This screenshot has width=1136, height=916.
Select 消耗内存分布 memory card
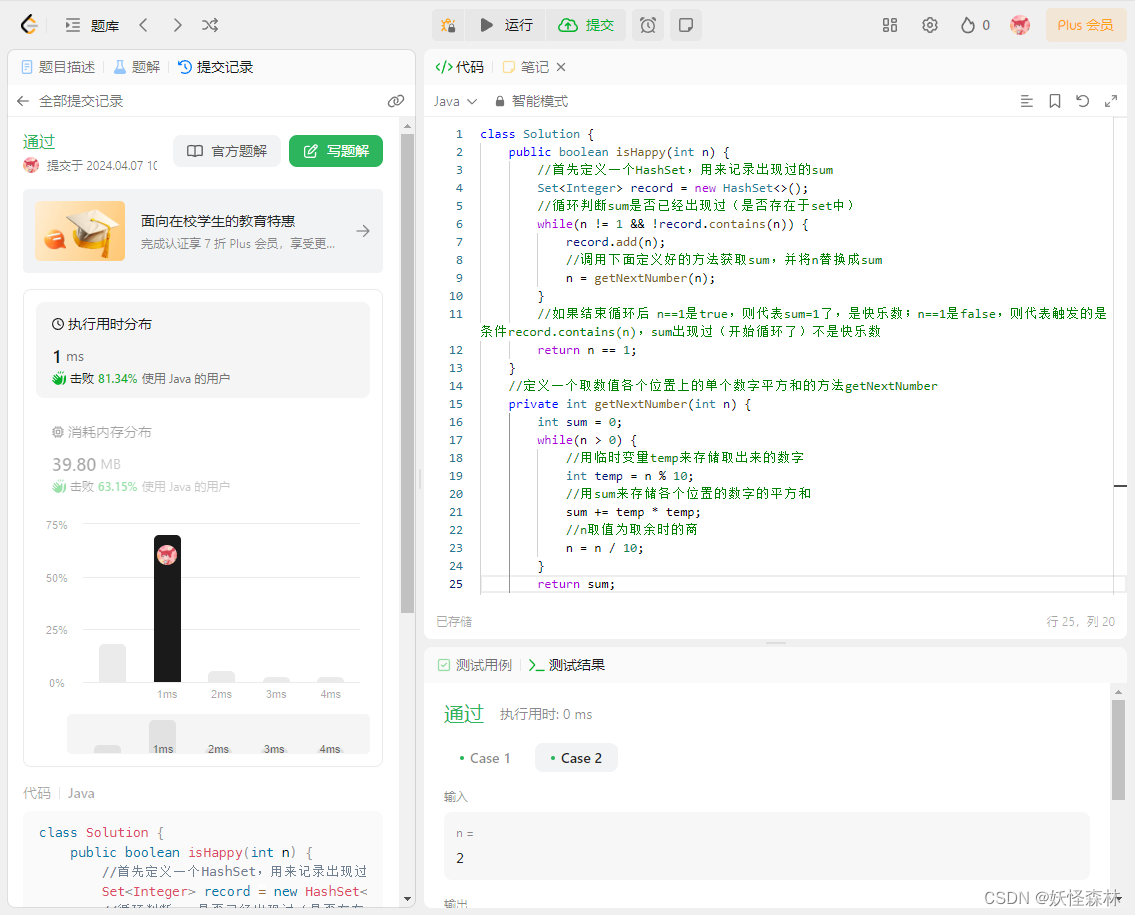point(203,458)
